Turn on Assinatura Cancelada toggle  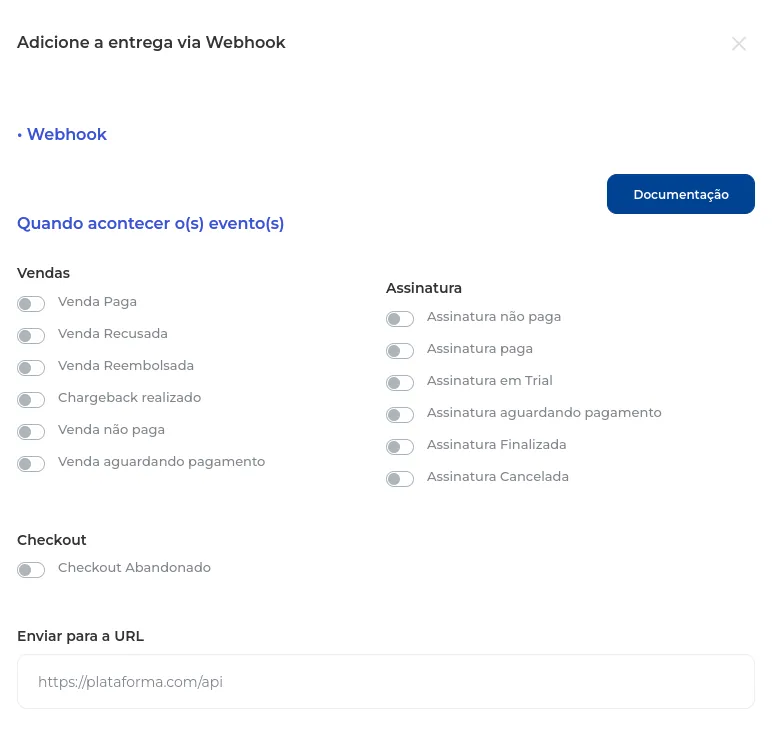400,479
